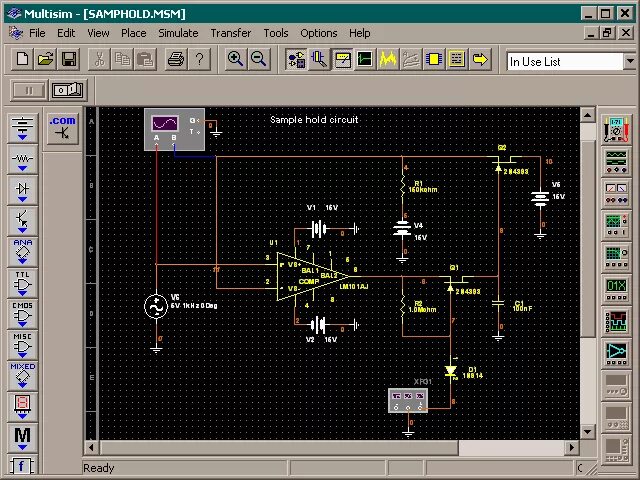Print the circuit schematic

[x=176, y=60]
